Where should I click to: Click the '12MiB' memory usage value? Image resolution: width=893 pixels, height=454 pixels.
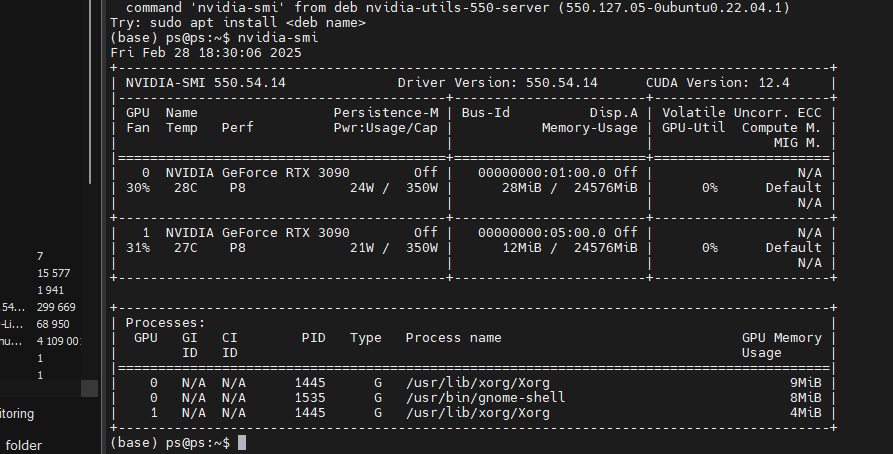(522, 248)
